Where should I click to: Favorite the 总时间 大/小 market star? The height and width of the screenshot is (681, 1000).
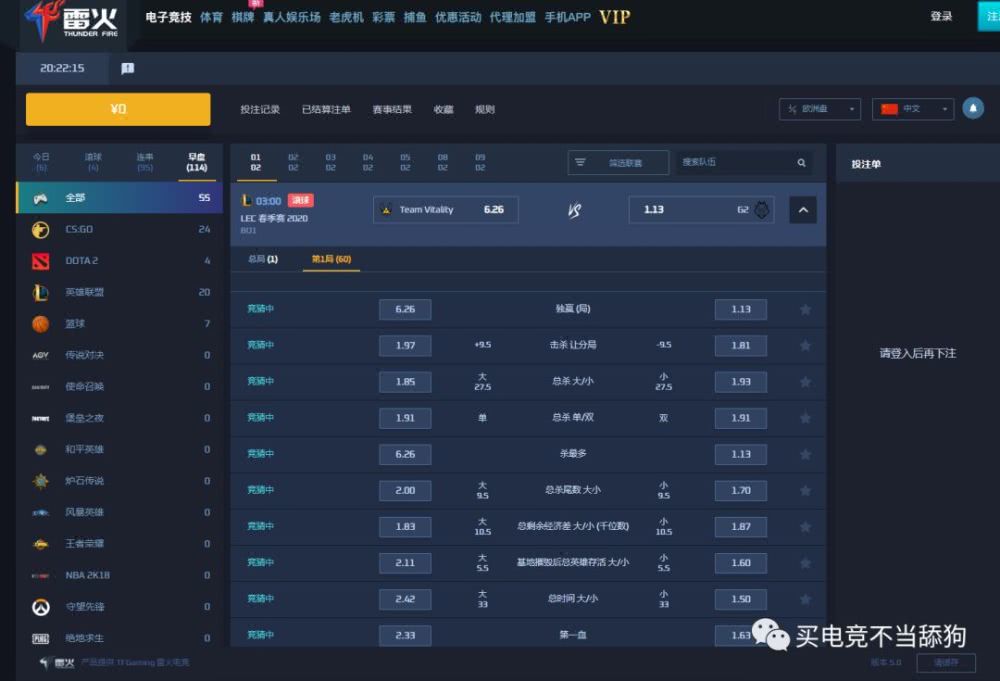point(805,599)
